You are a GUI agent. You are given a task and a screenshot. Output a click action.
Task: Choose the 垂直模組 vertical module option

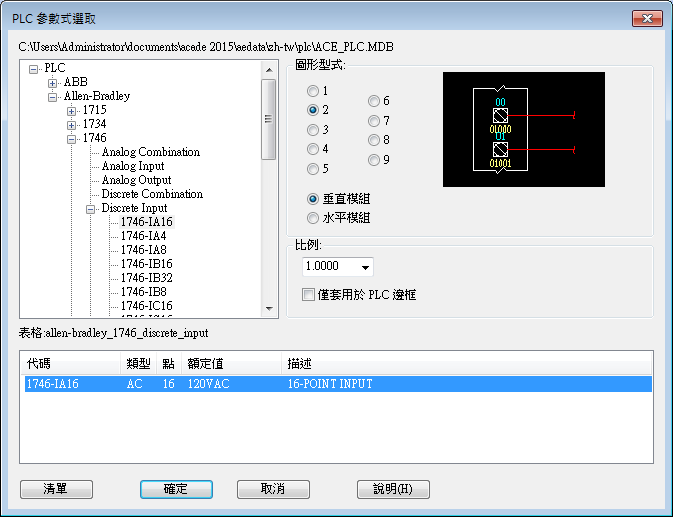pos(313,199)
